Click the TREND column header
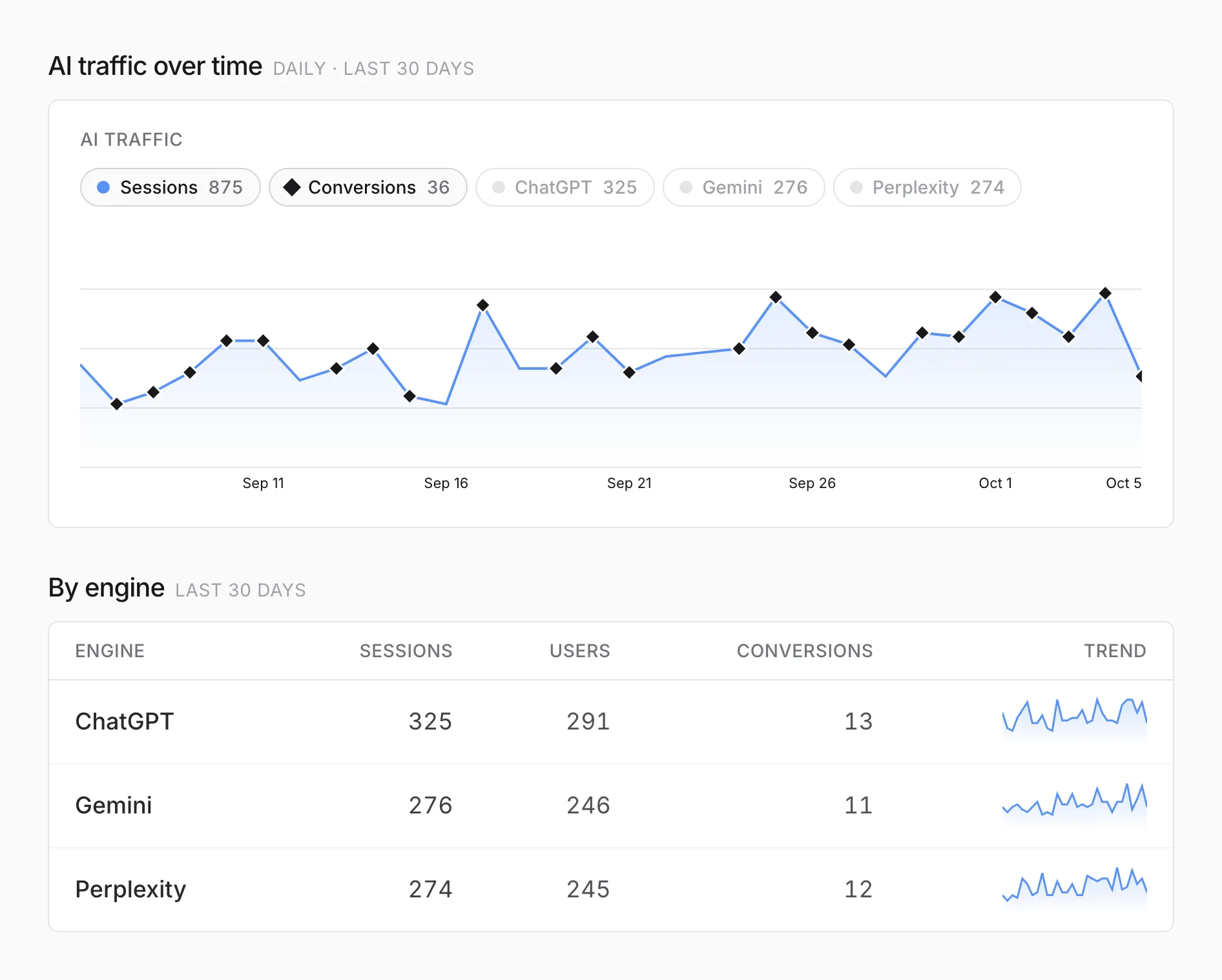This screenshot has height=980, width=1222. pyautogui.click(x=1115, y=651)
